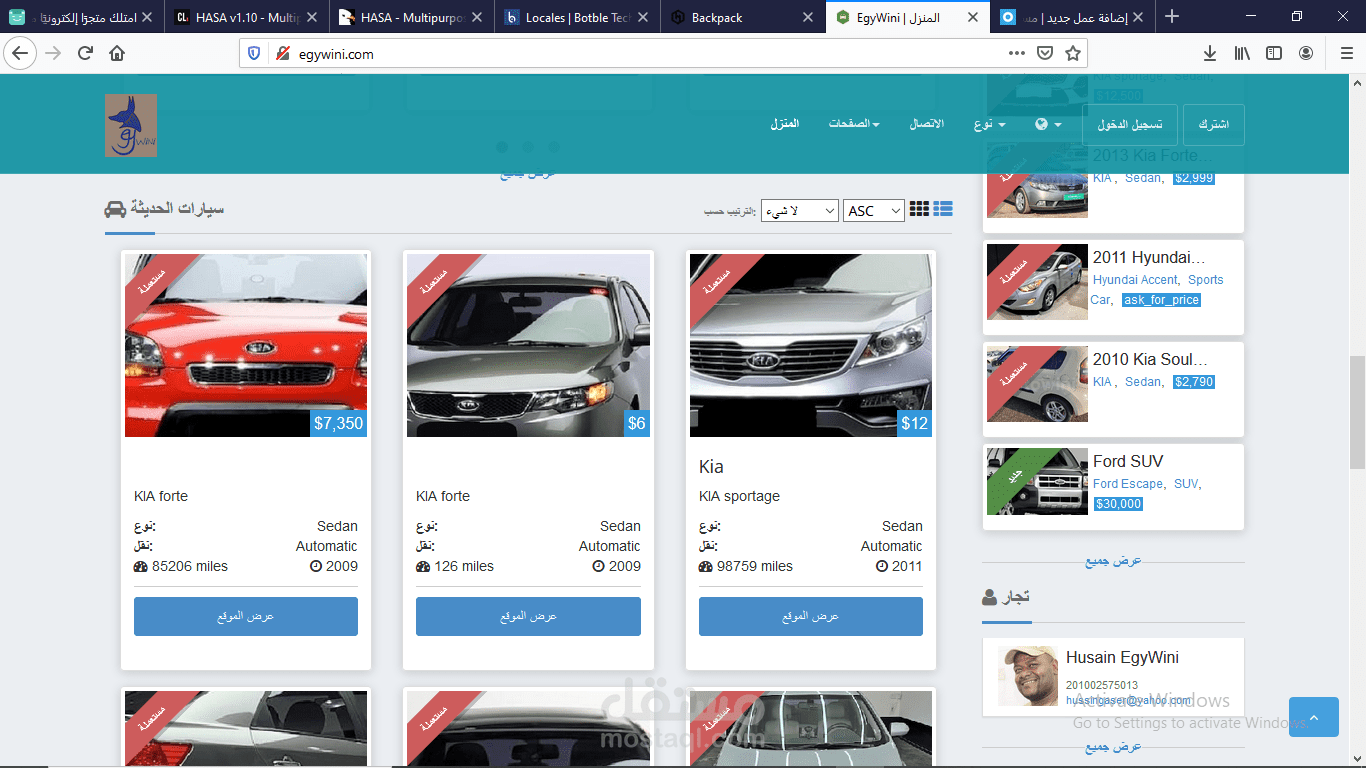Click the ask_for_price tag

1161,300
